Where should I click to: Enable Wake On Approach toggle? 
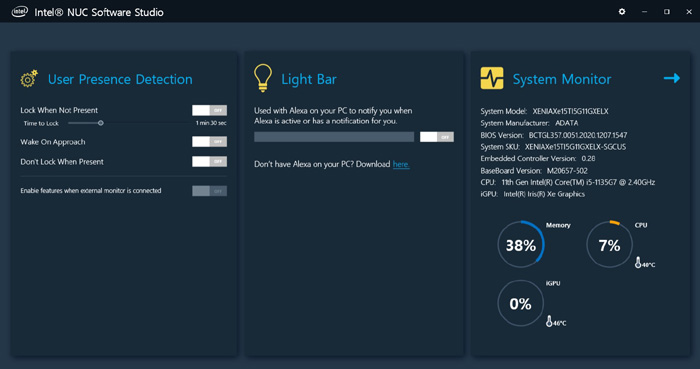point(209,141)
